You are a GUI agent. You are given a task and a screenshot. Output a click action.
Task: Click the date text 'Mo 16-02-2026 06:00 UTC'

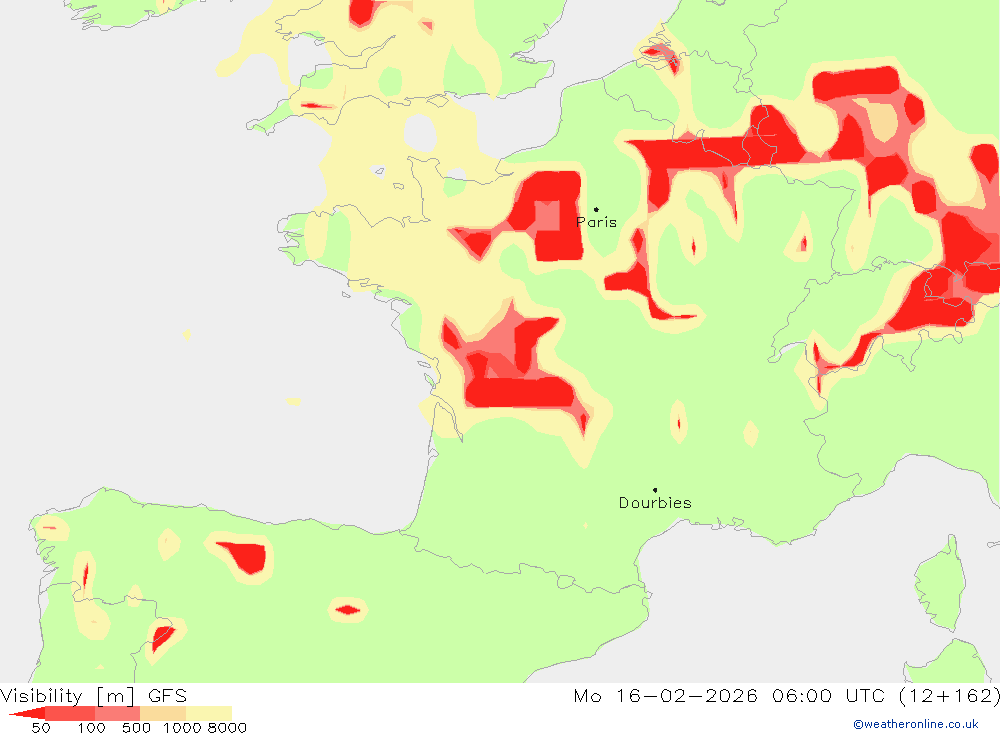pyautogui.click(x=729, y=695)
